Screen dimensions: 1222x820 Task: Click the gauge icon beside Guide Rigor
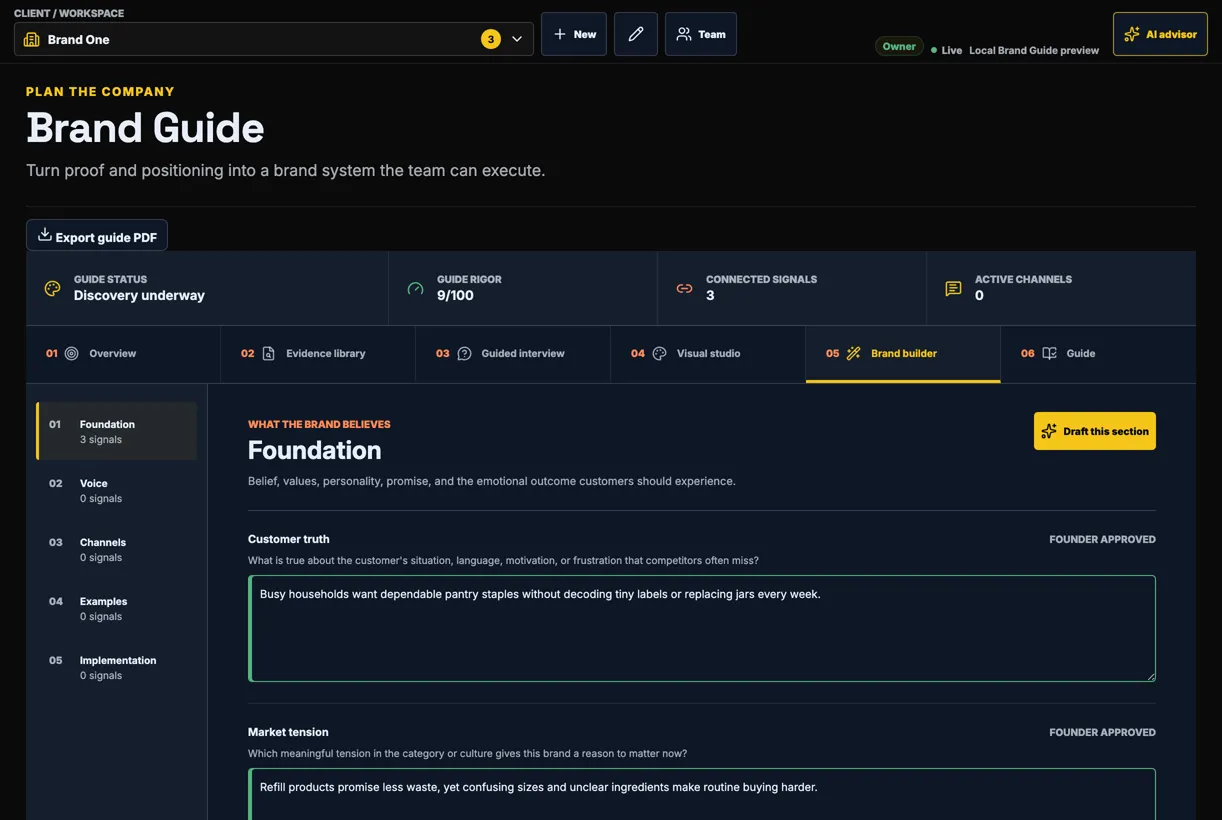click(x=416, y=288)
